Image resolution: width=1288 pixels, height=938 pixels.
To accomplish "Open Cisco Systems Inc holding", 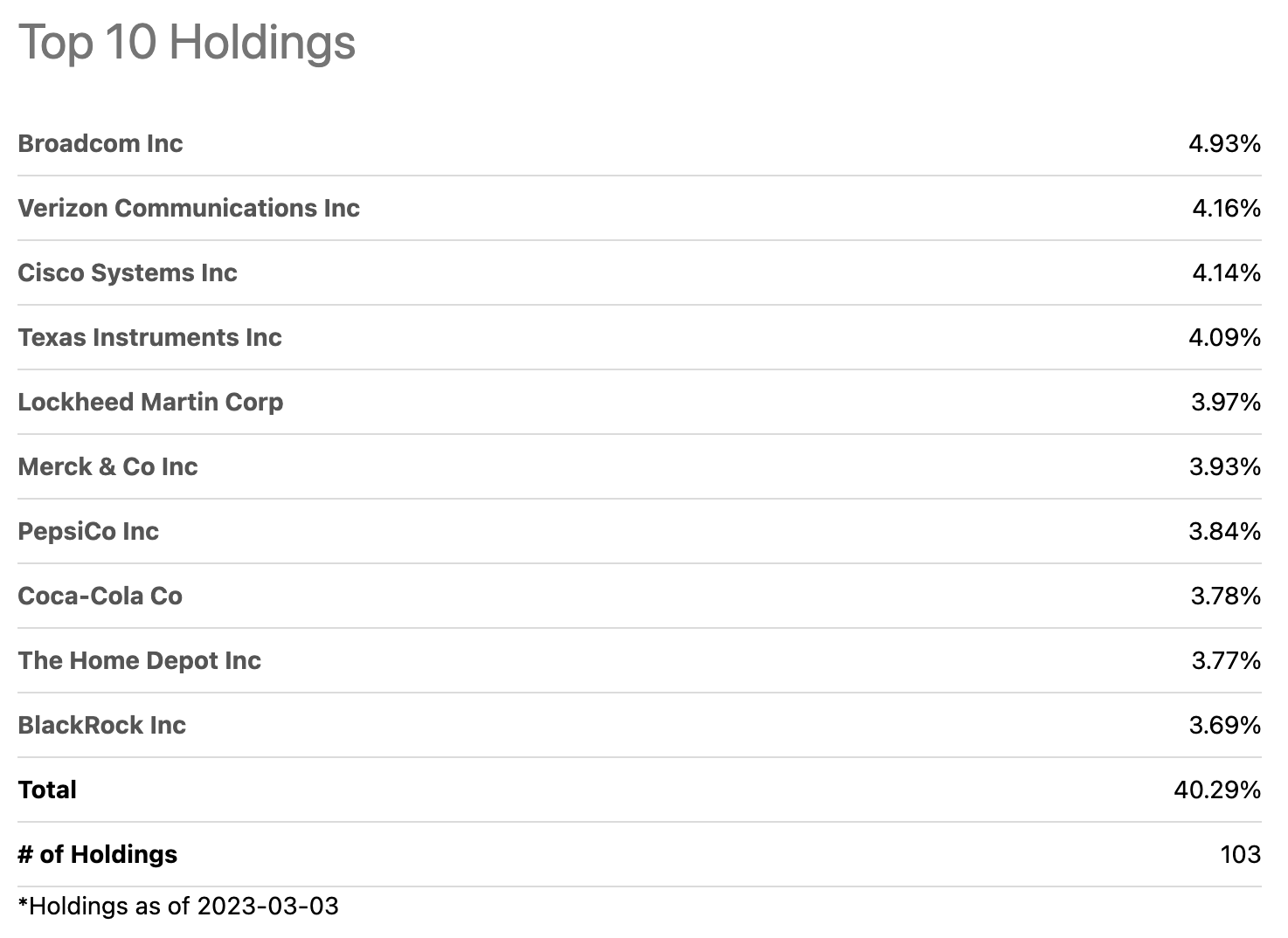I will [x=128, y=272].
